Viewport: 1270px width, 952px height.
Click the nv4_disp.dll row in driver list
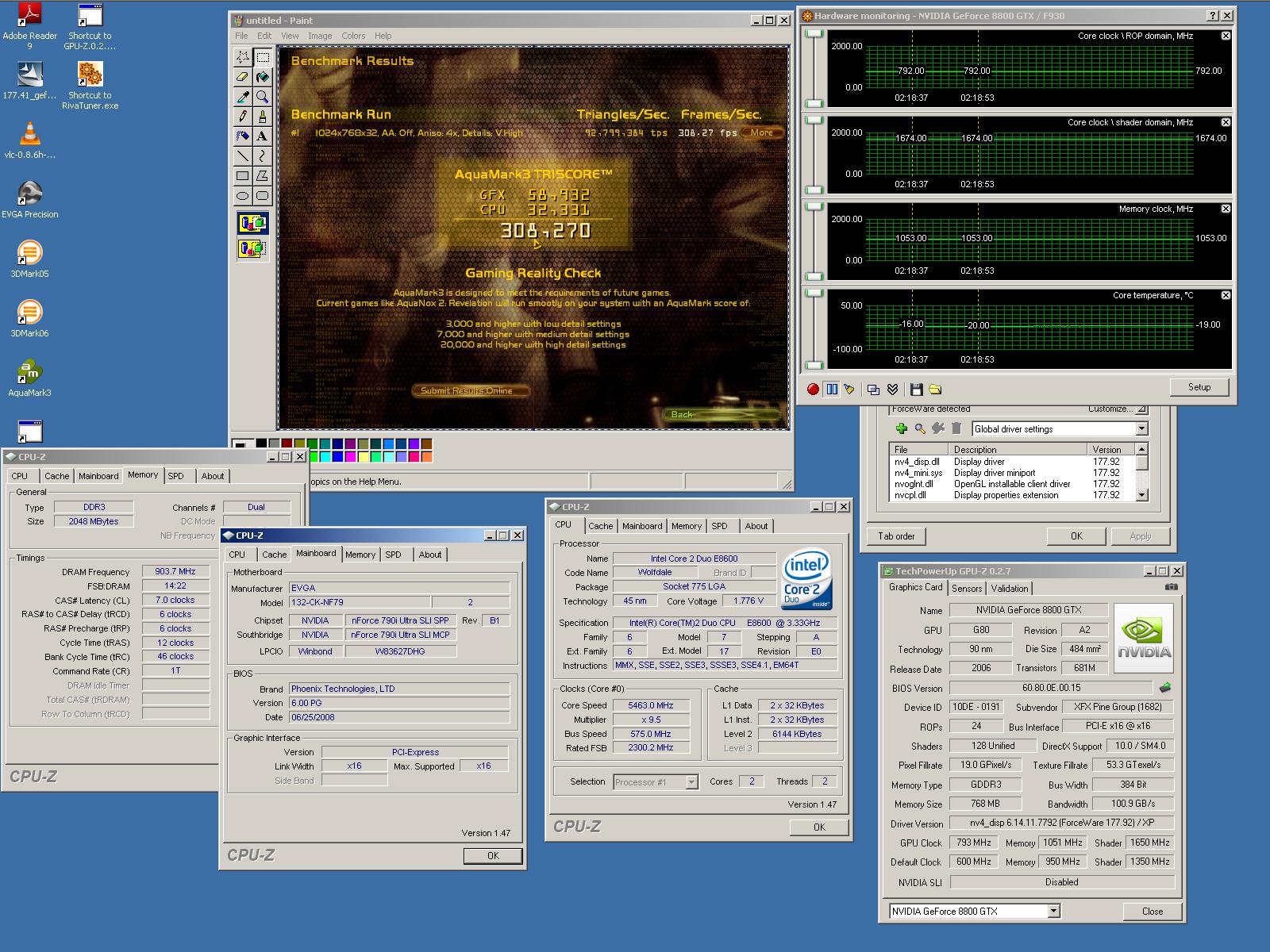pos(1012,462)
